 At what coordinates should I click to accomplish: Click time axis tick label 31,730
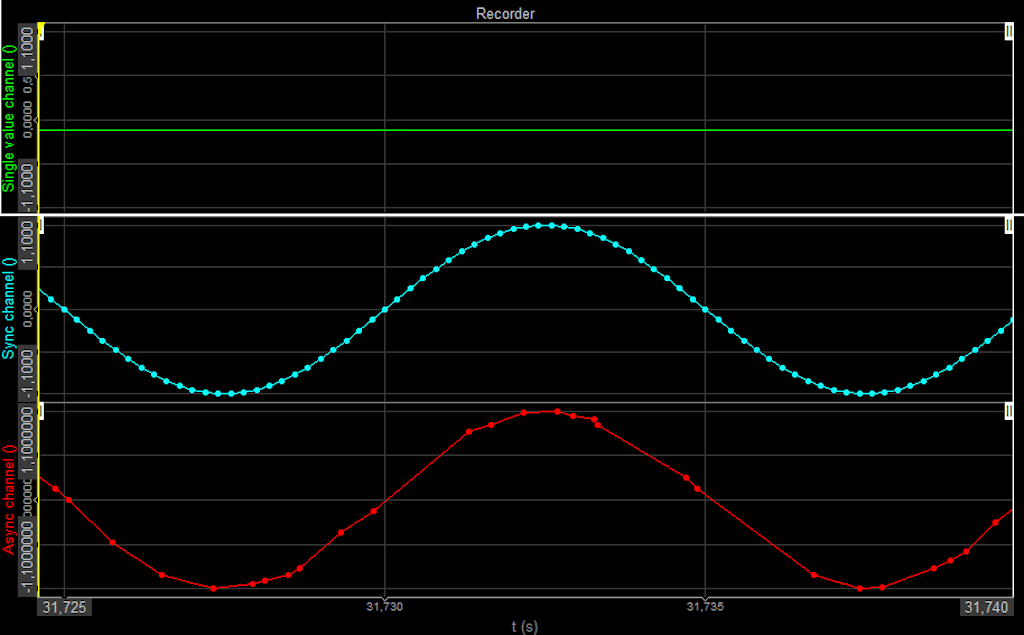[385, 607]
